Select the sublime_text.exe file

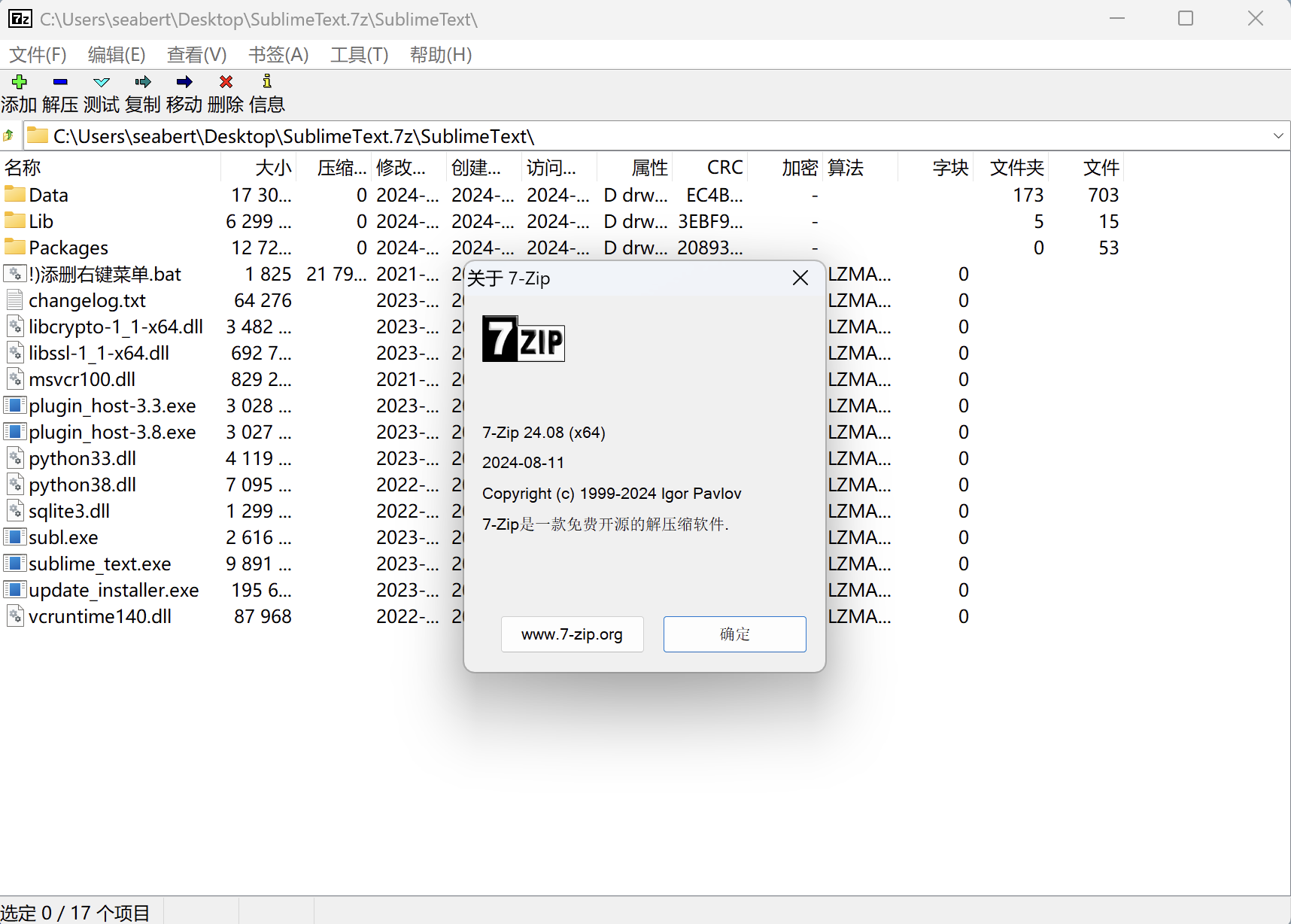tap(99, 564)
